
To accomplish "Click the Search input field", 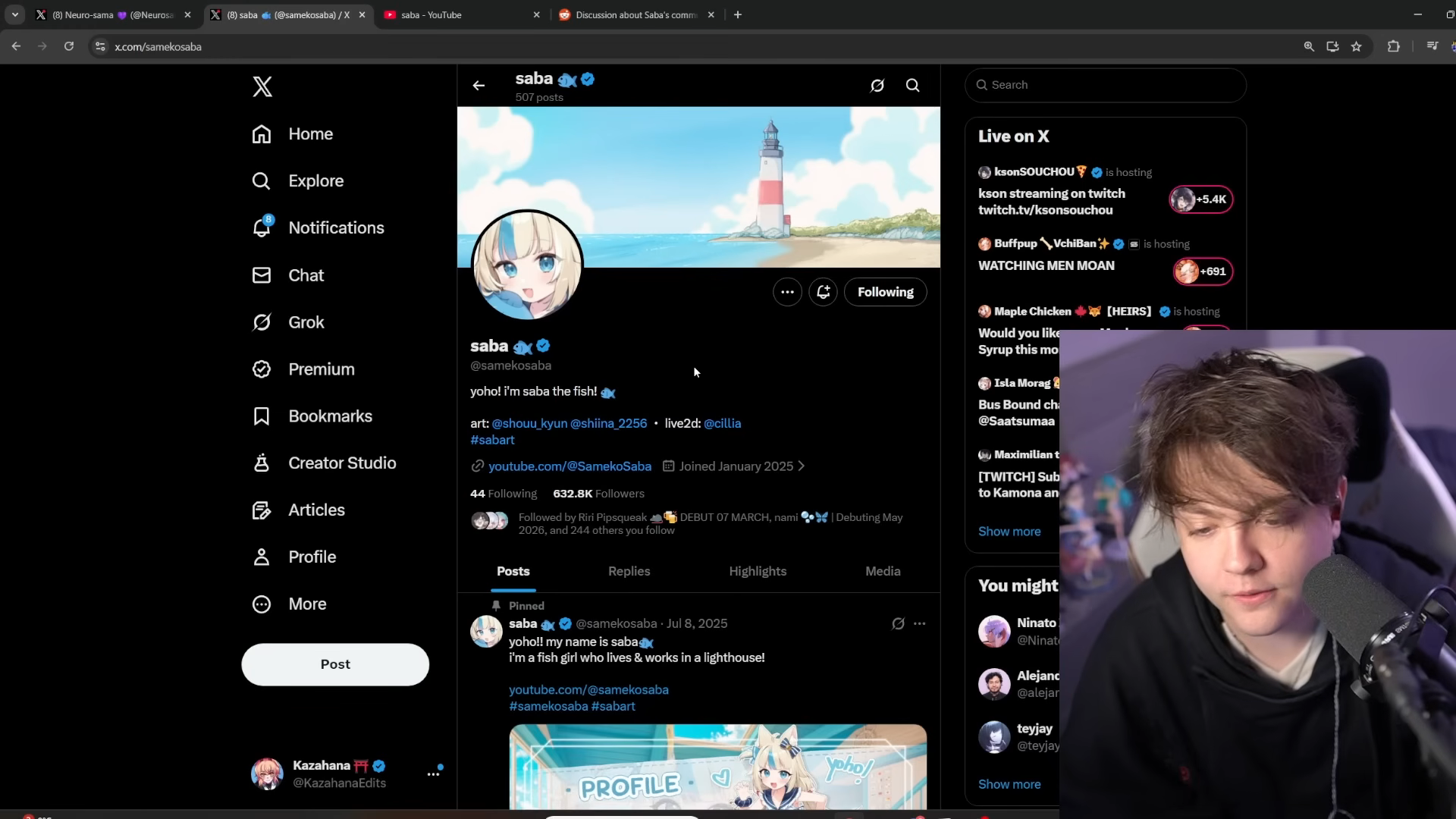I will (1107, 85).
